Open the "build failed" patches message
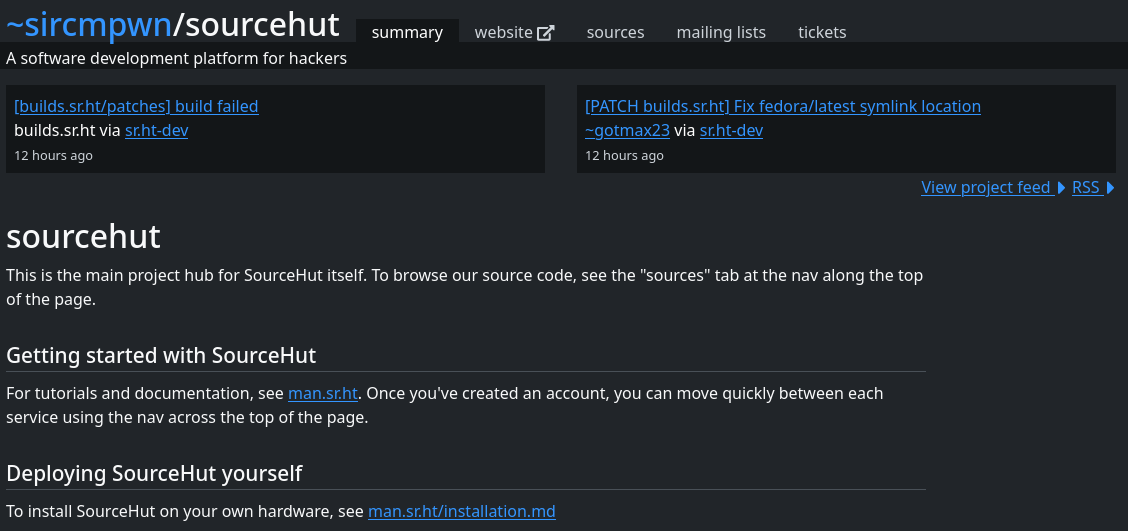The height and width of the screenshot is (531, 1128). (136, 106)
